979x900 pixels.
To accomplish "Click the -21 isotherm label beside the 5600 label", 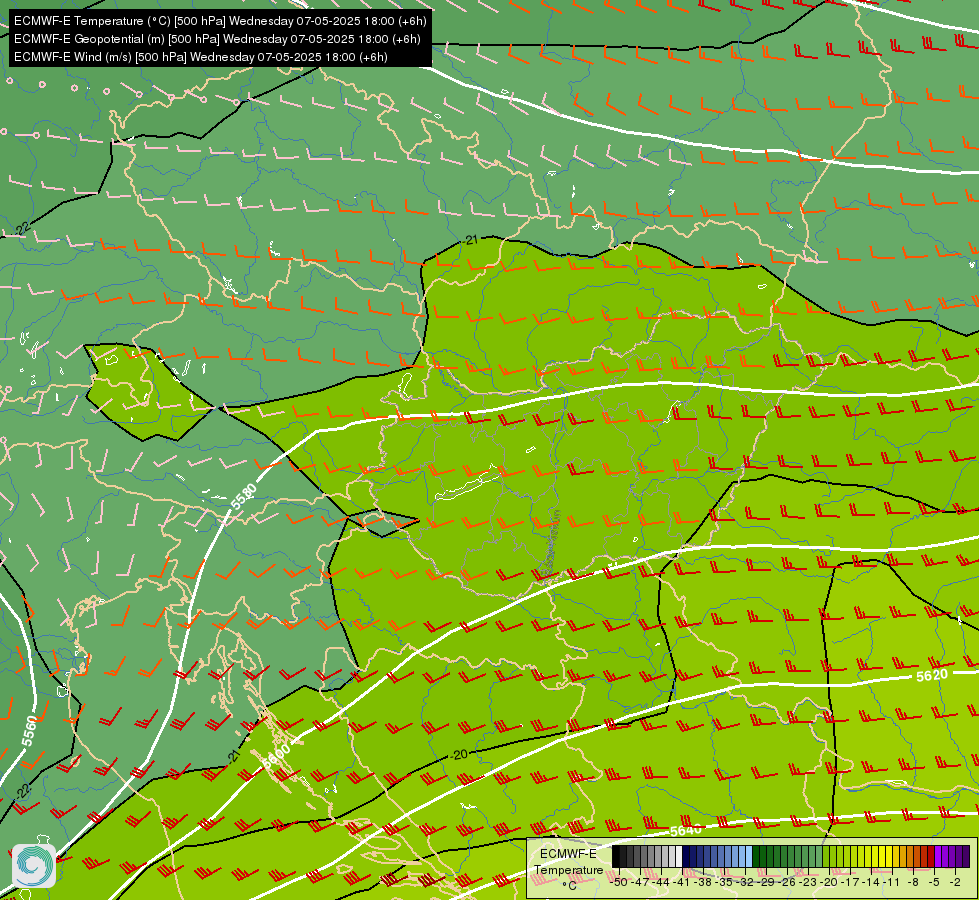I will coord(233,756).
